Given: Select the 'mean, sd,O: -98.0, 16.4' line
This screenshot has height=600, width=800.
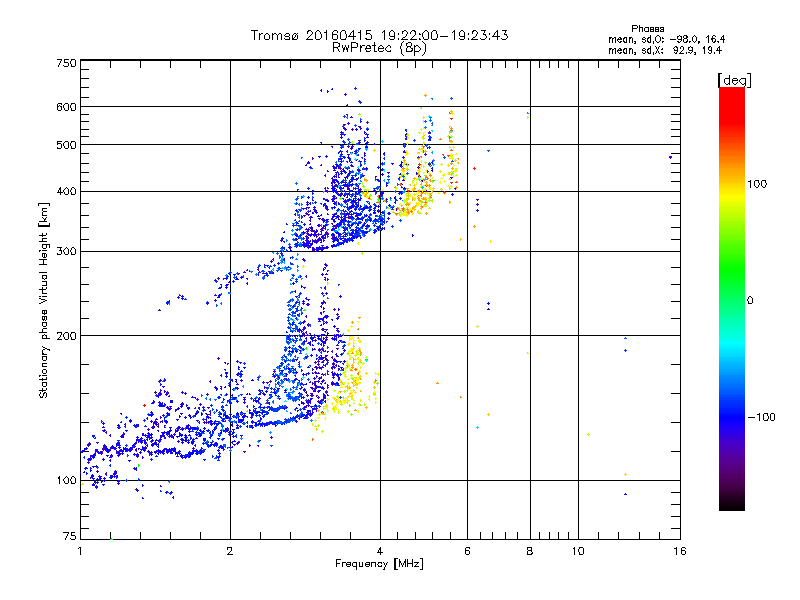Looking at the screenshot, I should 666,39.
